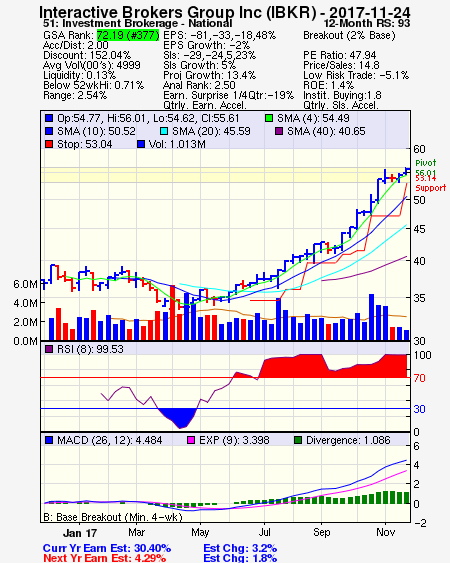Click the 'SMA (40): 40.65' legend text

pyautogui.click(x=326, y=131)
